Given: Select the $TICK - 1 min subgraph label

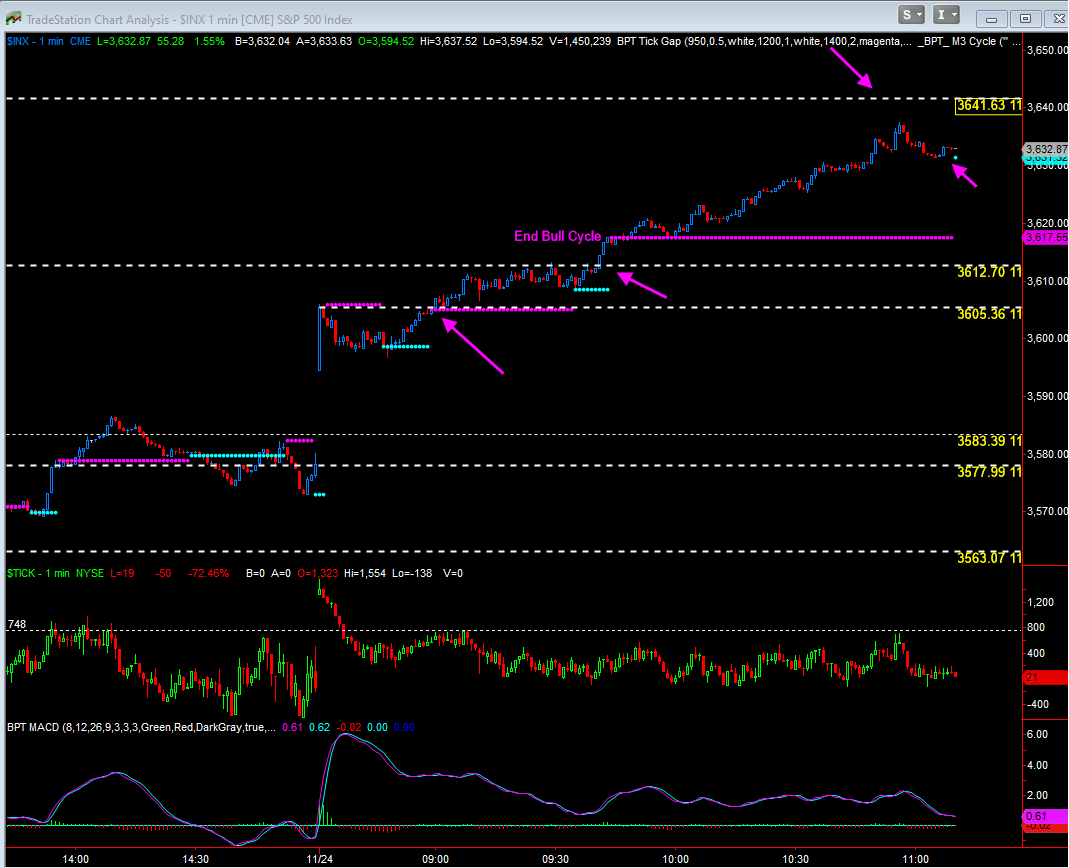Looking at the screenshot, I should tap(39, 573).
